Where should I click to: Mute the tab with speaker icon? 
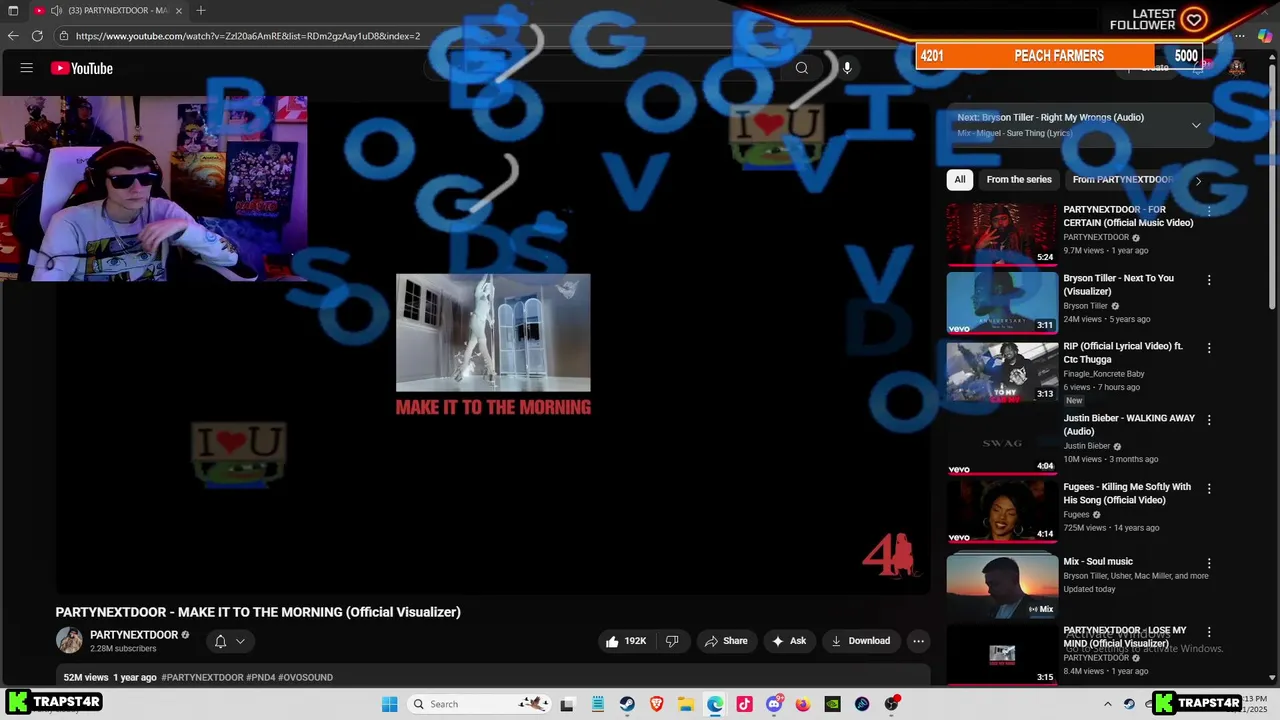pos(56,10)
